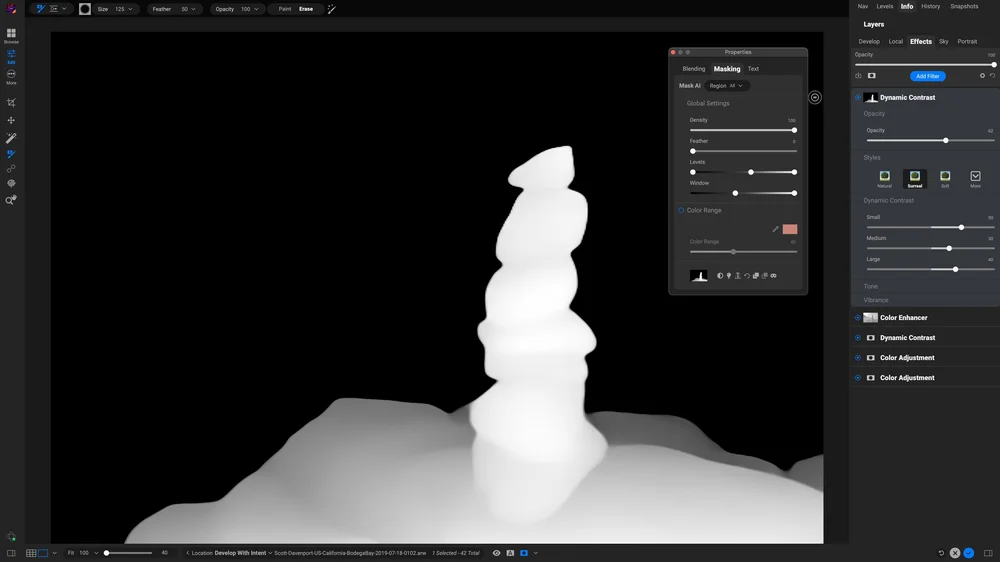Switch brush mode to Paint
The width and height of the screenshot is (1000, 562).
tap(284, 9)
